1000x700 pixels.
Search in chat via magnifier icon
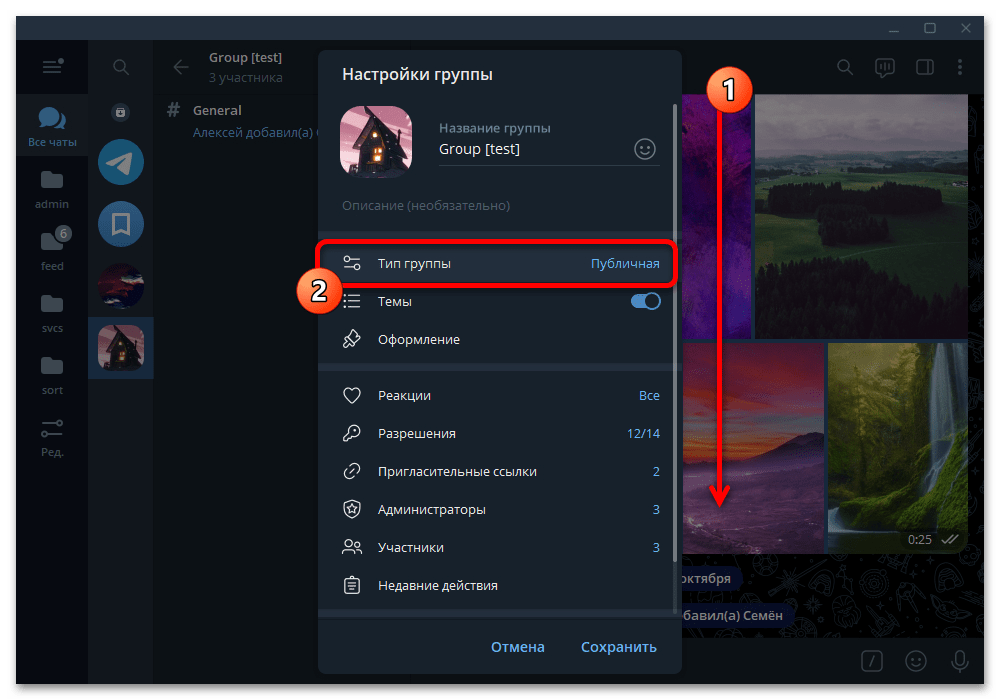pos(845,67)
